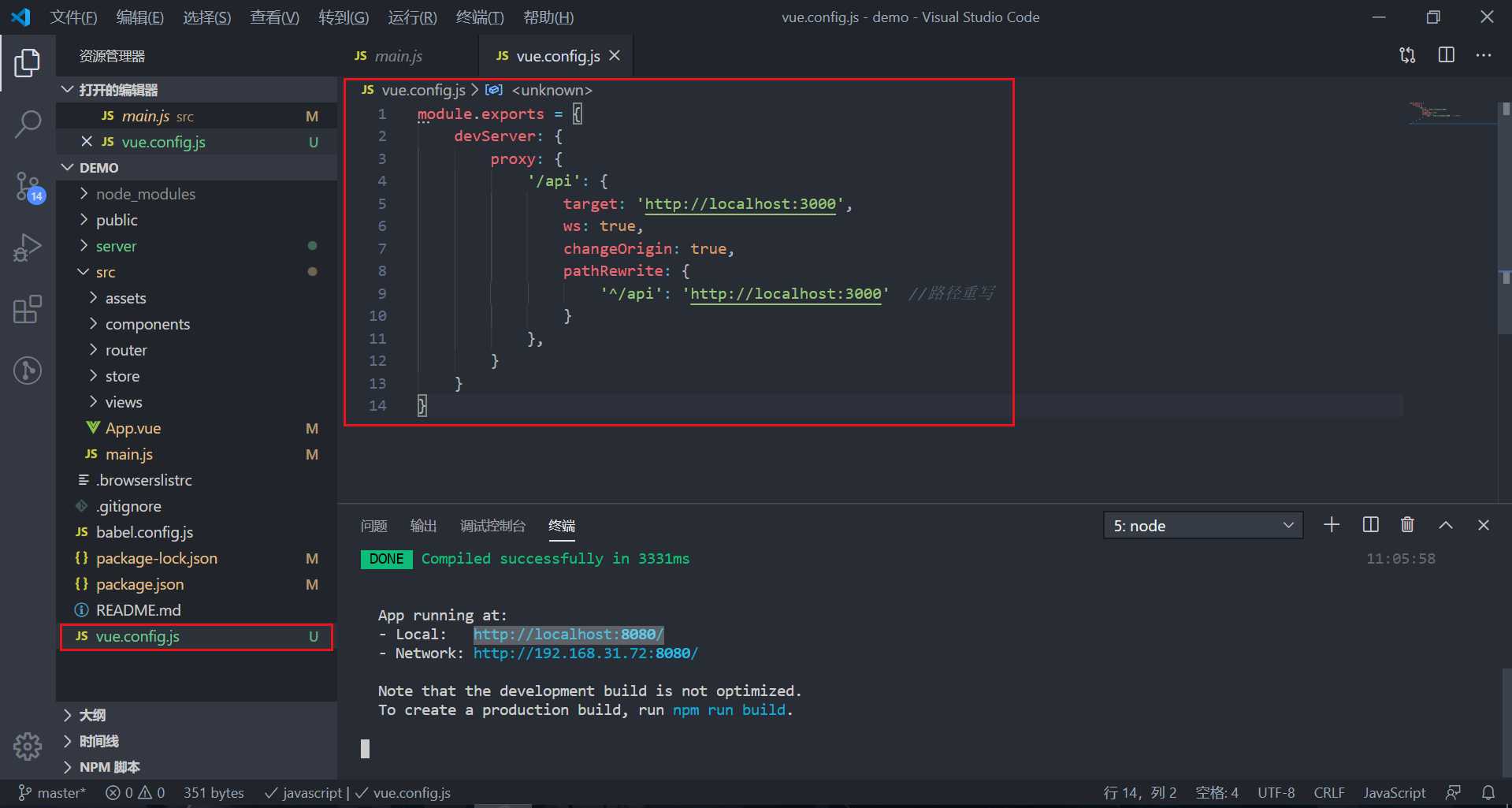The image size is (1512, 808).
Task: Click the master branch indicator in status bar
Action: click(51, 793)
